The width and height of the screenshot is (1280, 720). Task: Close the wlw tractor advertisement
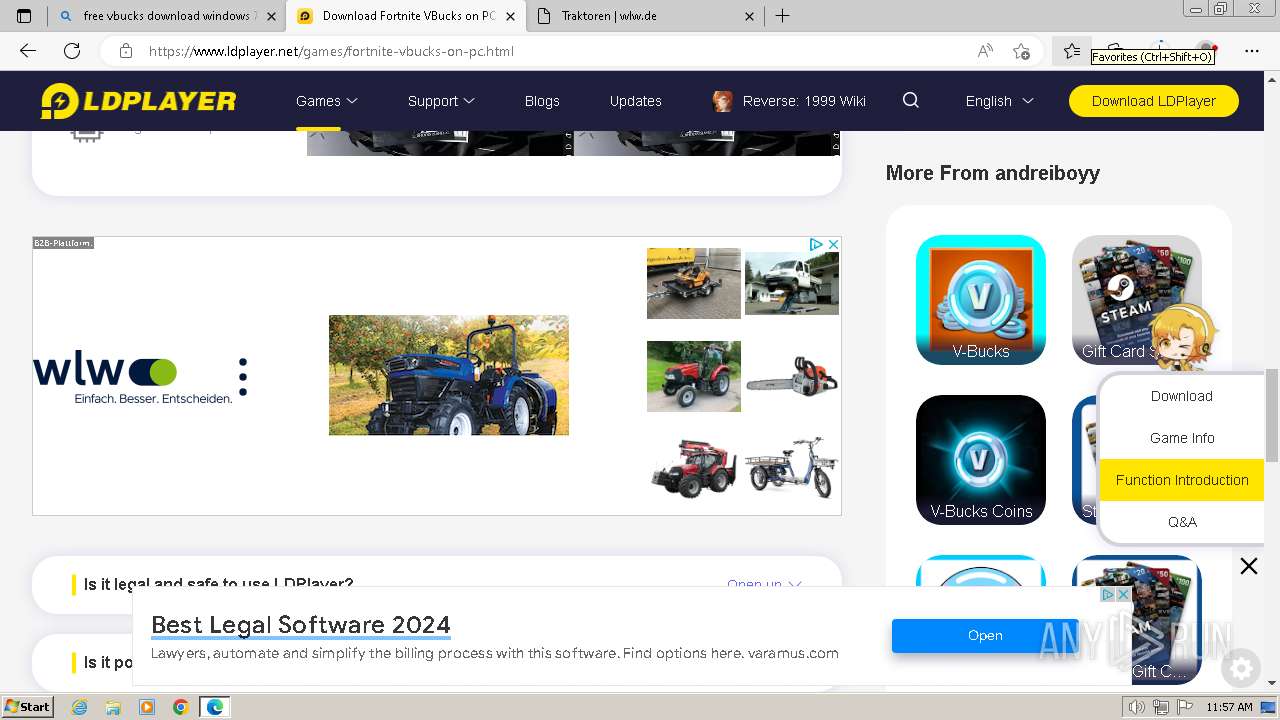pyautogui.click(x=833, y=244)
